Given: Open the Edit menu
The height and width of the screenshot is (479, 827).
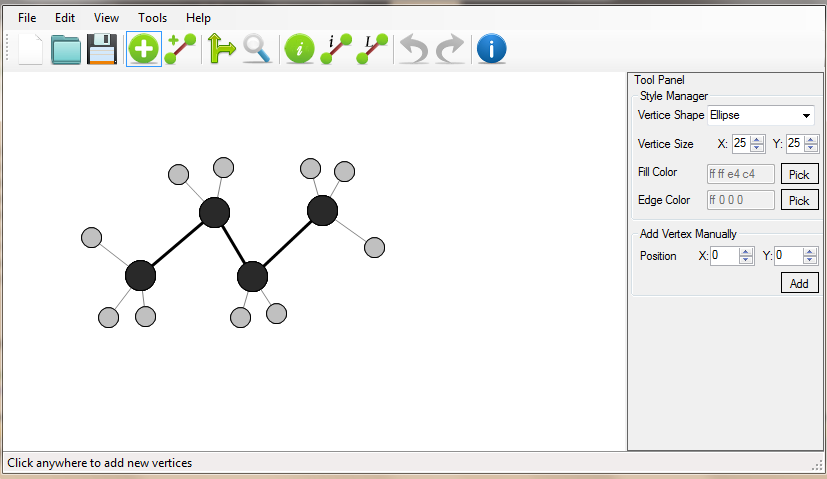Looking at the screenshot, I should [x=65, y=18].
